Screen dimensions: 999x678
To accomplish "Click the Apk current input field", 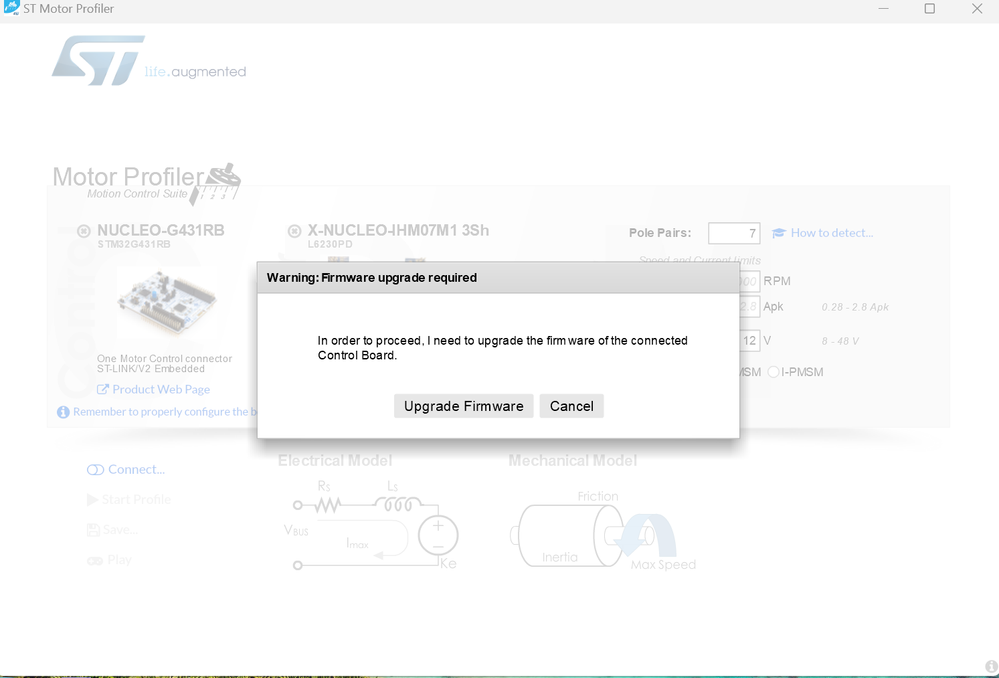I will [749, 307].
